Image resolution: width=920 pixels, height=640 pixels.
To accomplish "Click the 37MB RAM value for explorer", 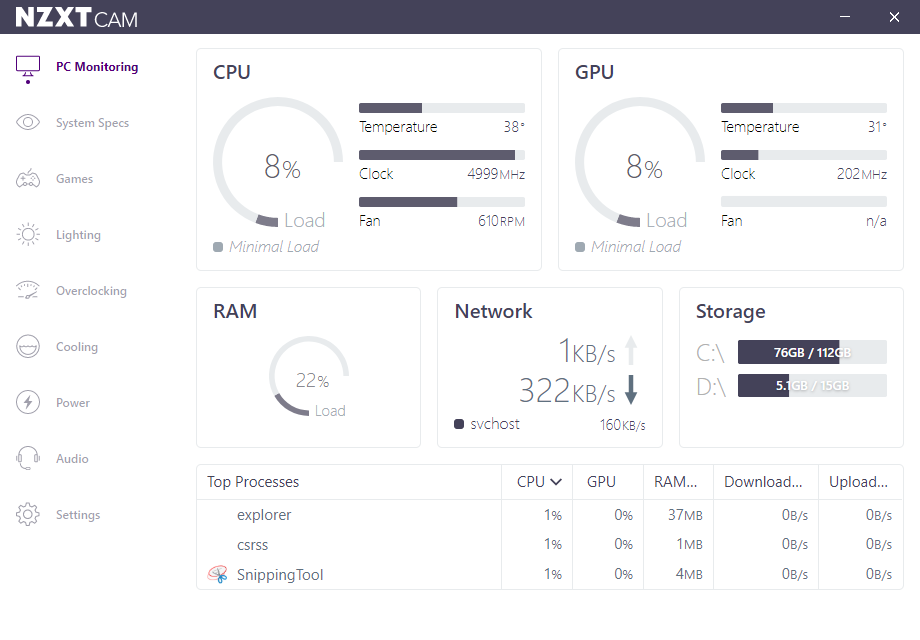I will click(x=685, y=515).
